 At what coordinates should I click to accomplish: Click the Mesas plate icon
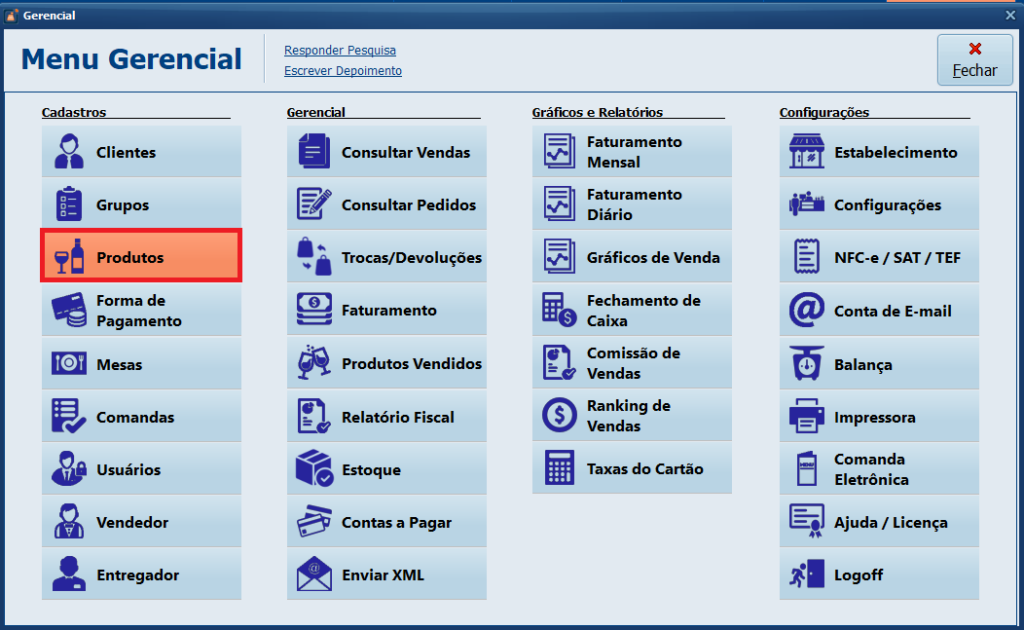(69, 364)
